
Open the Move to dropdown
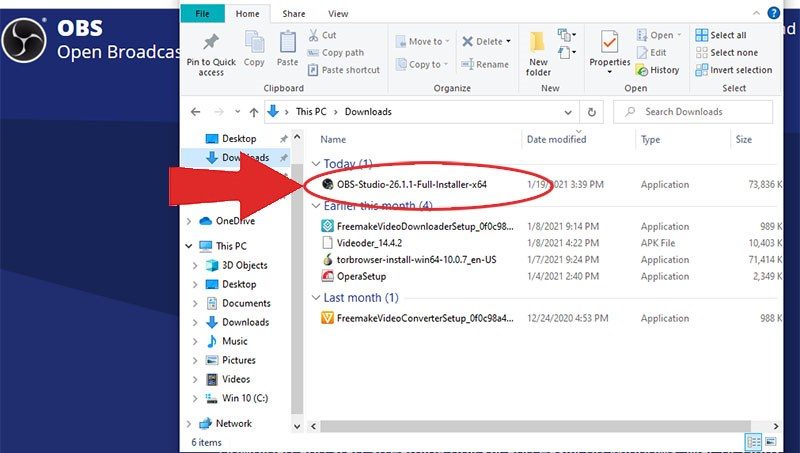pyautogui.click(x=422, y=41)
